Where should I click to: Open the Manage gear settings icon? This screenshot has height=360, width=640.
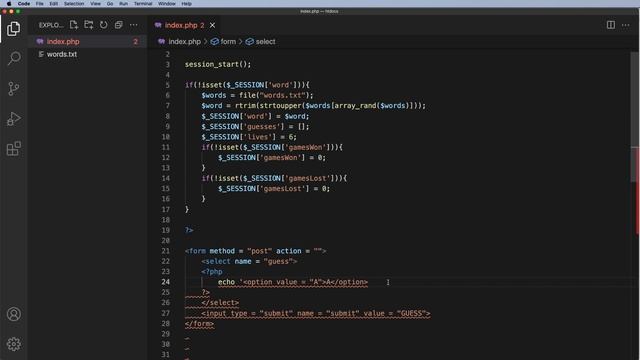click(x=13, y=344)
